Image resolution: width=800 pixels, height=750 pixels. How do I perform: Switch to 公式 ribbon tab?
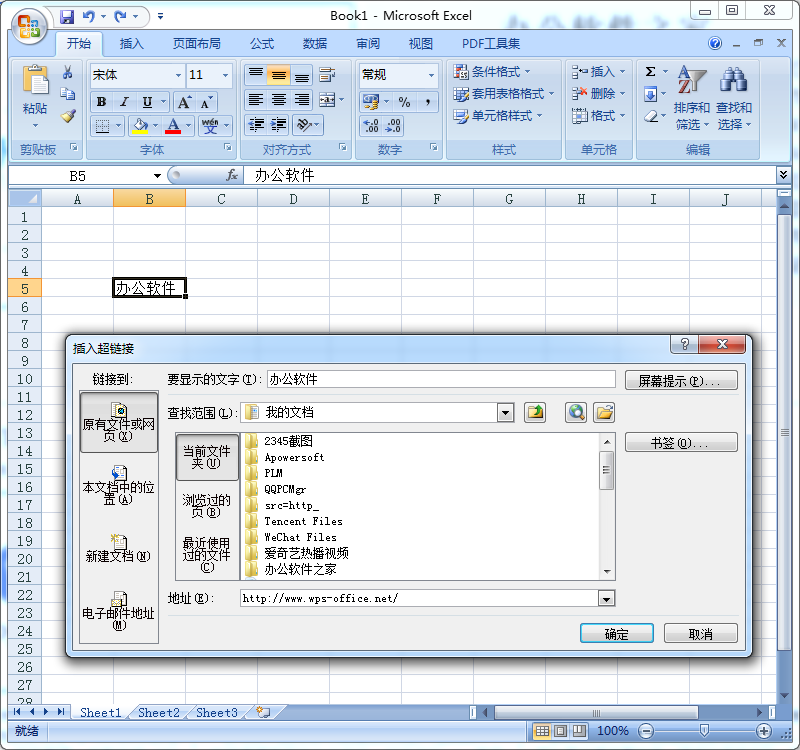[x=262, y=44]
